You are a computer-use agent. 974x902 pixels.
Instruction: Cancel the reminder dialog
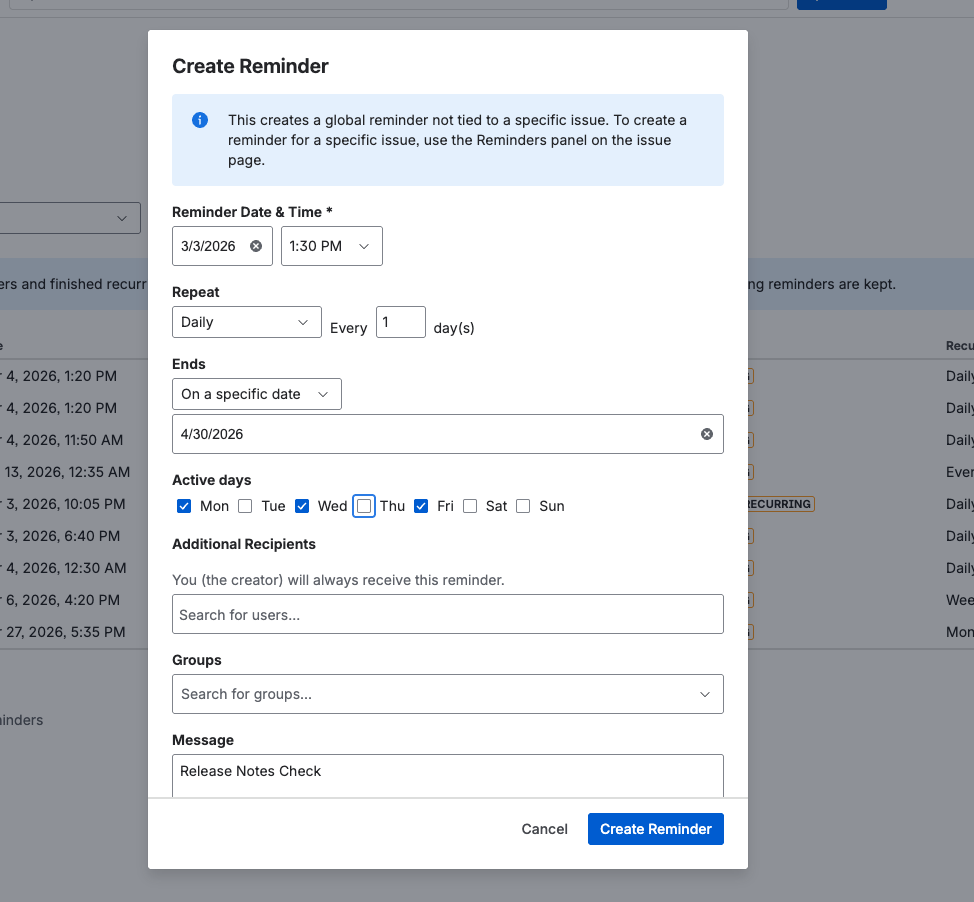[x=544, y=829]
